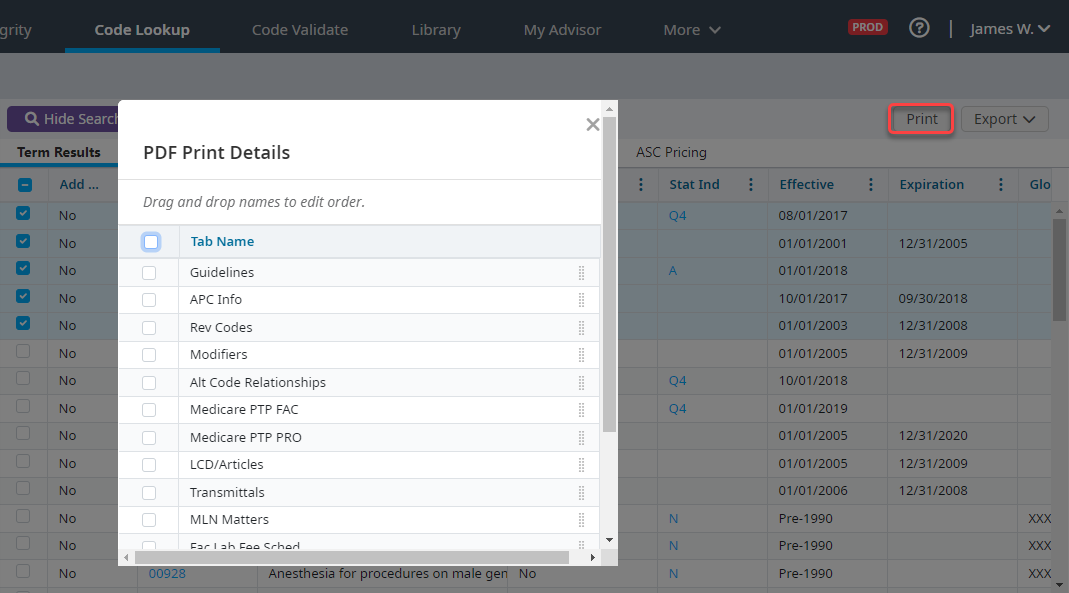Open the Expiration column kebab menu
Image resolution: width=1069 pixels, height=593 pixels.
click(x=1000, y=184)
